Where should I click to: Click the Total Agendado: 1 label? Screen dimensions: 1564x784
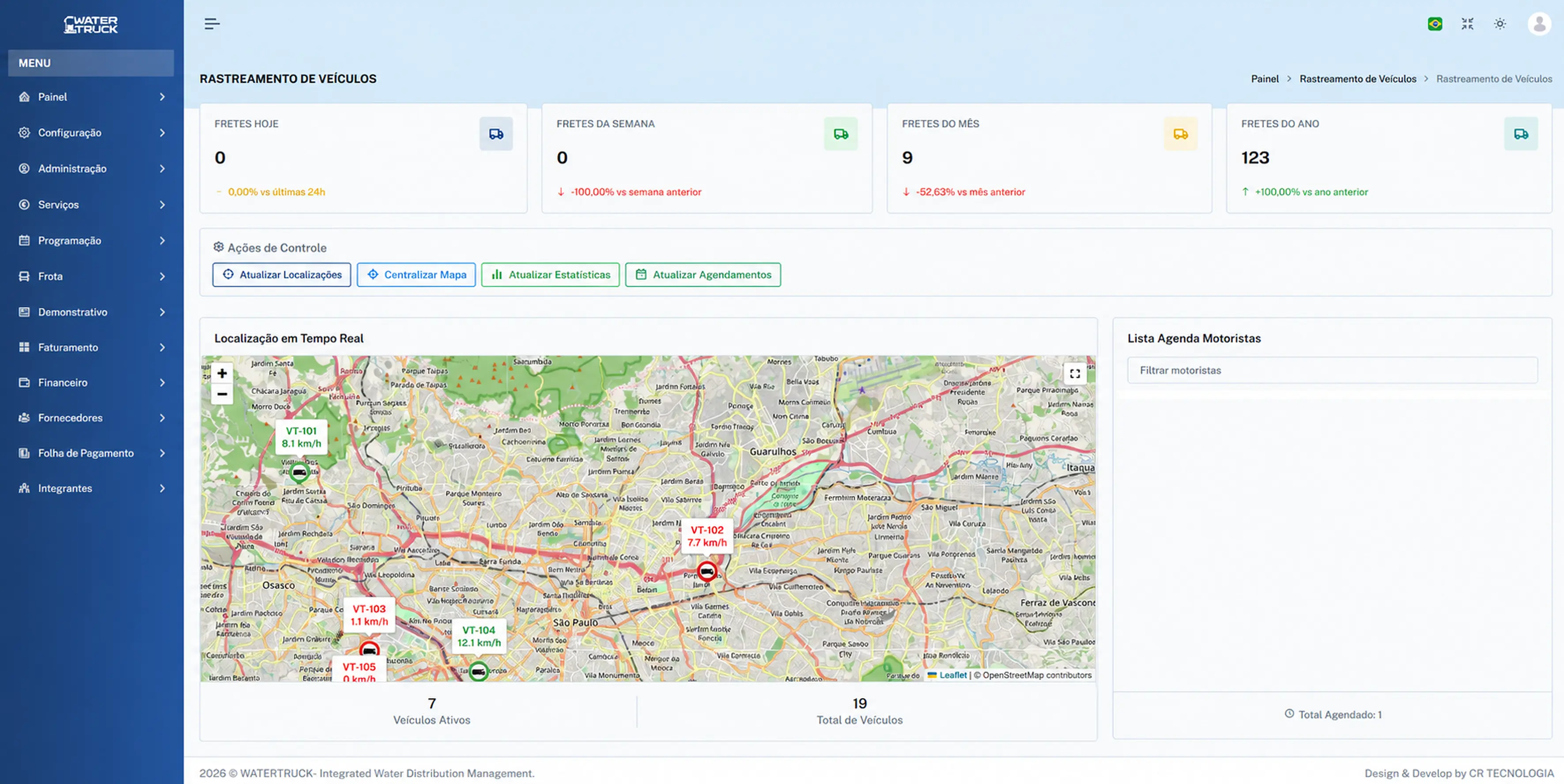click(1334, 715)
